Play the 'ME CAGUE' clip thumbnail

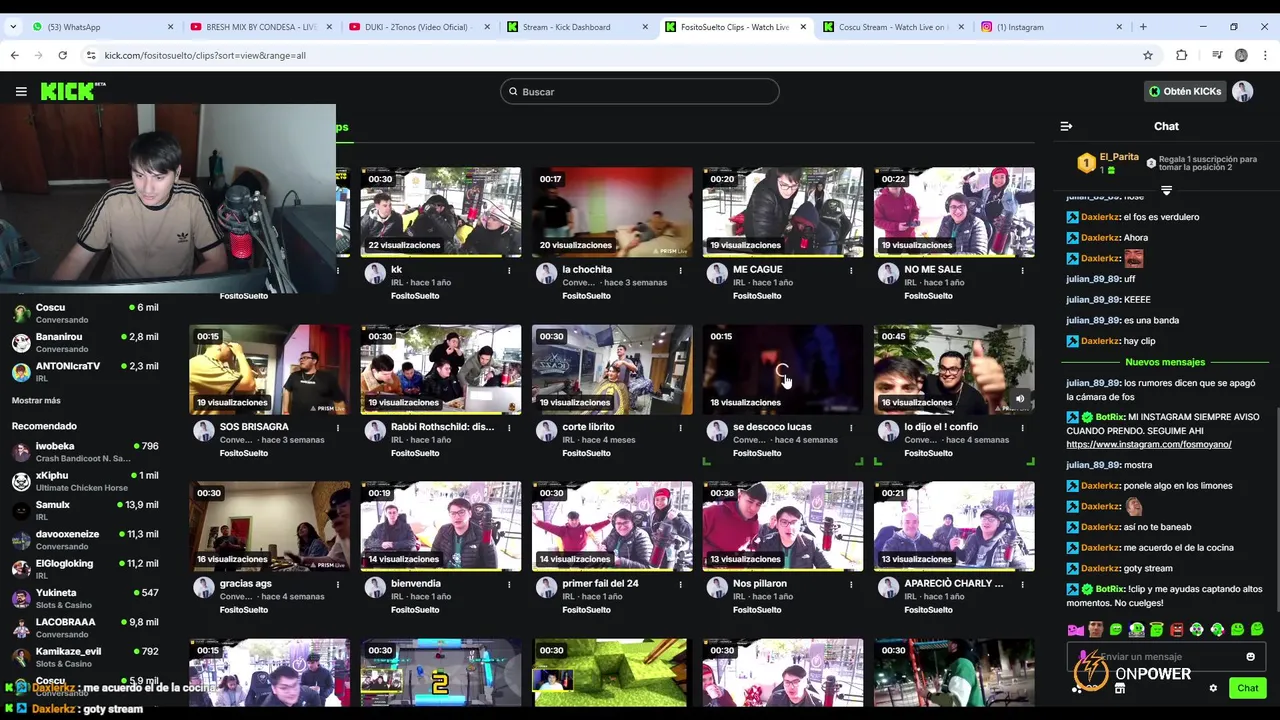point(783,212)
